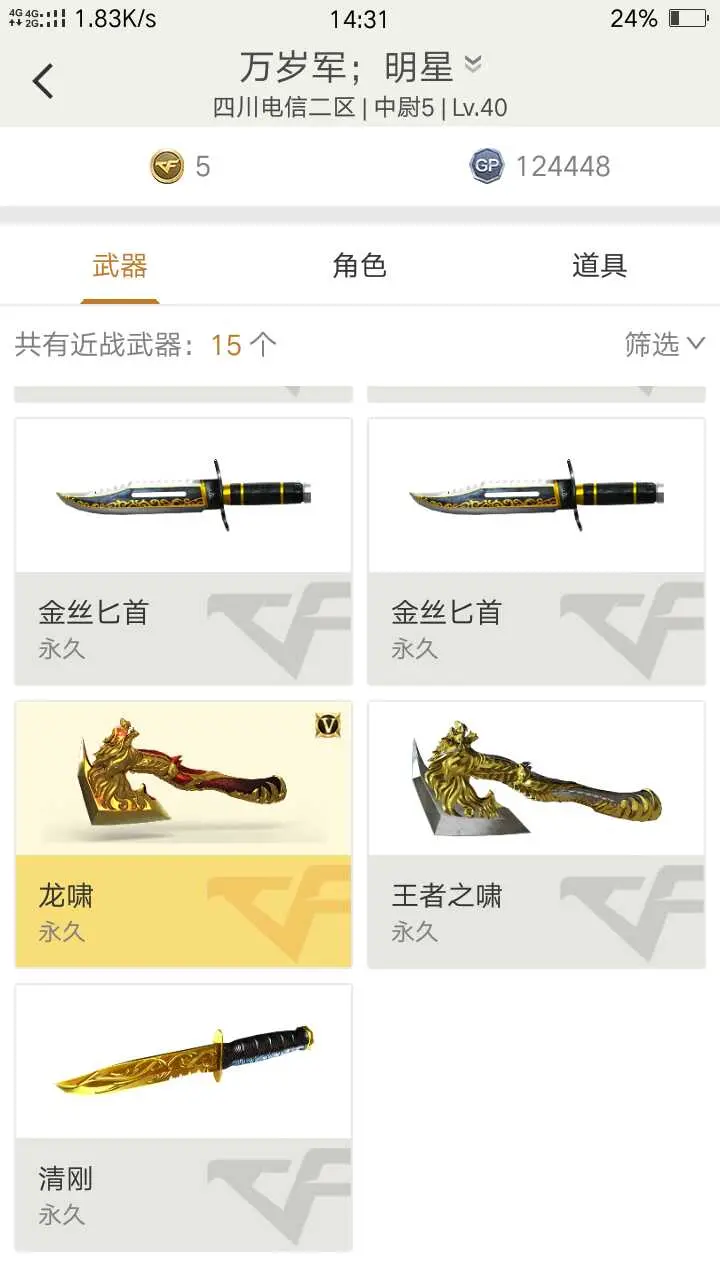Open the 筛选 filter dropdown
The width and height of the screenshot is (720, 1280).
point(665,344)
